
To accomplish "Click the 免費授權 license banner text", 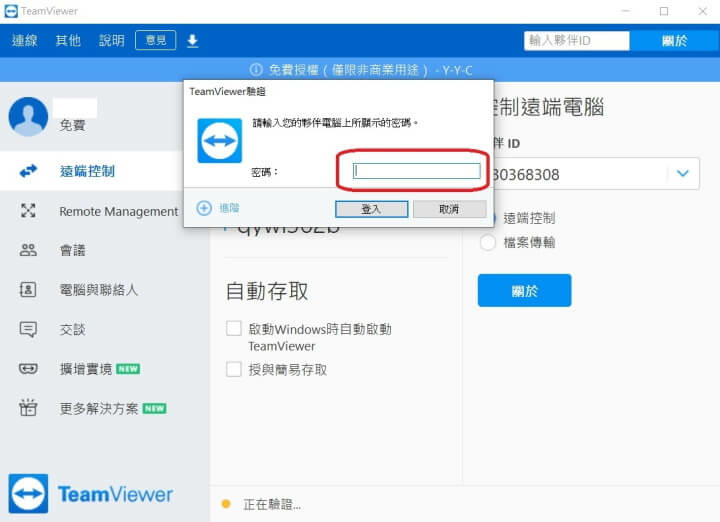I will [x=370, y=70].
